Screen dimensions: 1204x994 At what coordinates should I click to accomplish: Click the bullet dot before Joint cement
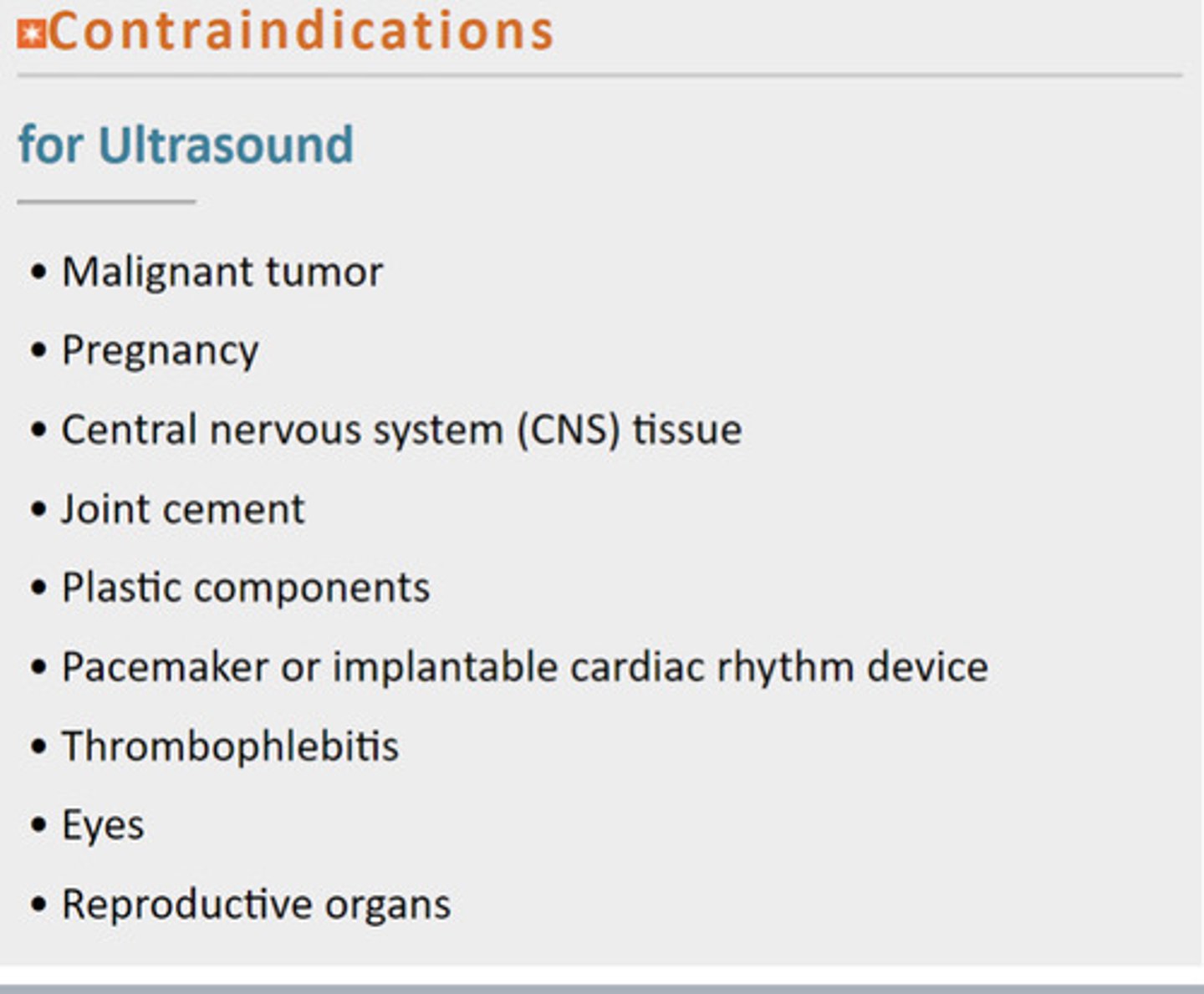click(38, 509)
